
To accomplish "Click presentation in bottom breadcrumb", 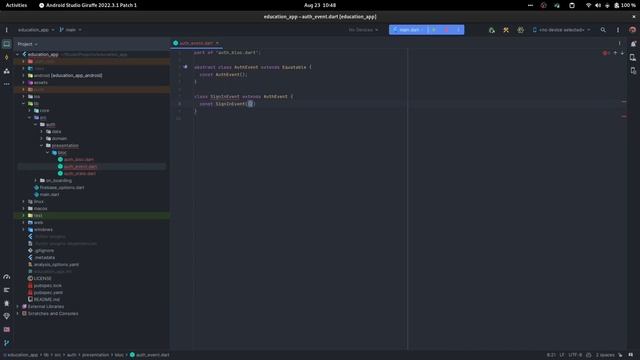I will pos(96,355).
